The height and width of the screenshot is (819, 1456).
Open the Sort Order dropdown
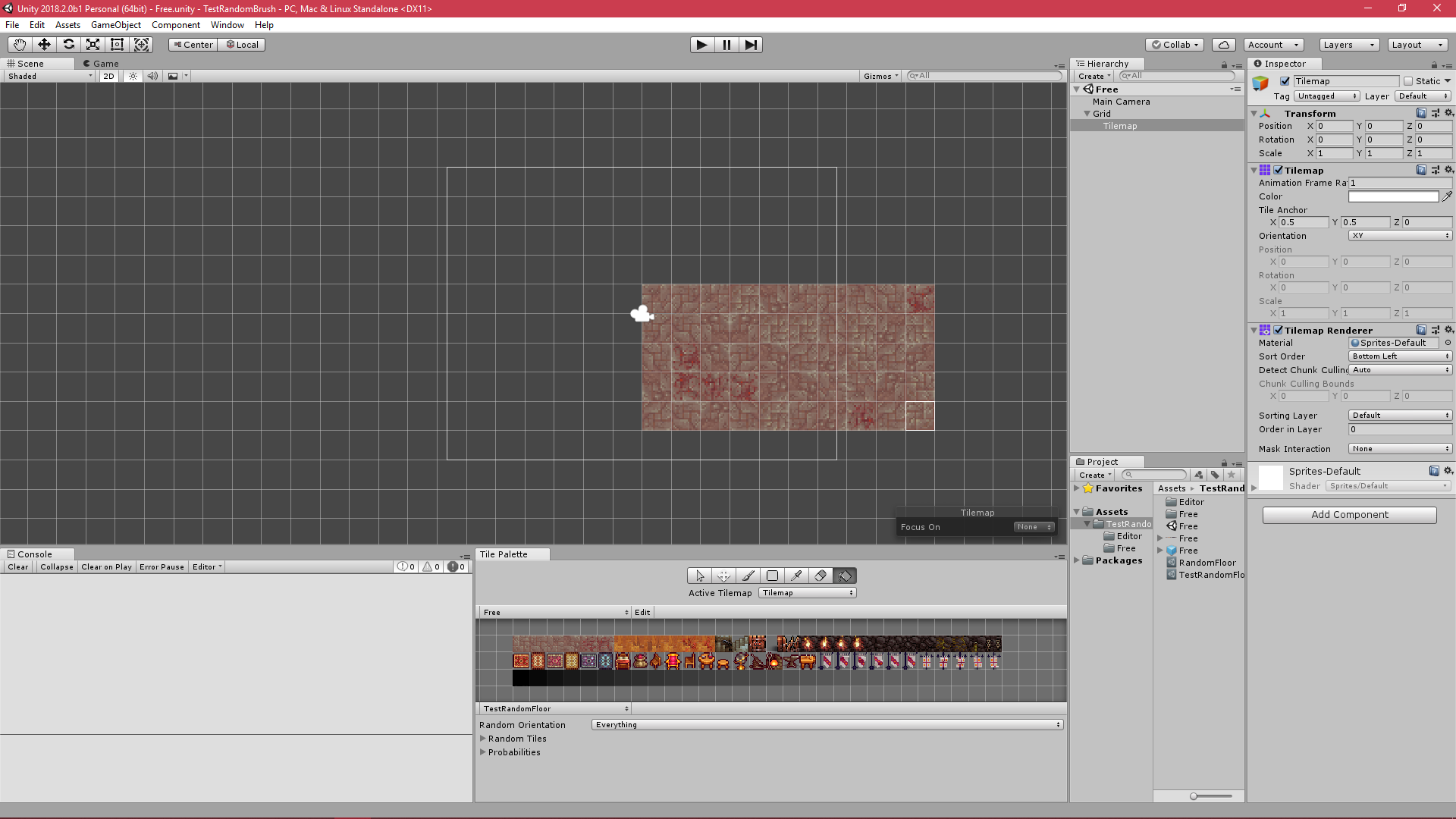(x=1400, y=356)
